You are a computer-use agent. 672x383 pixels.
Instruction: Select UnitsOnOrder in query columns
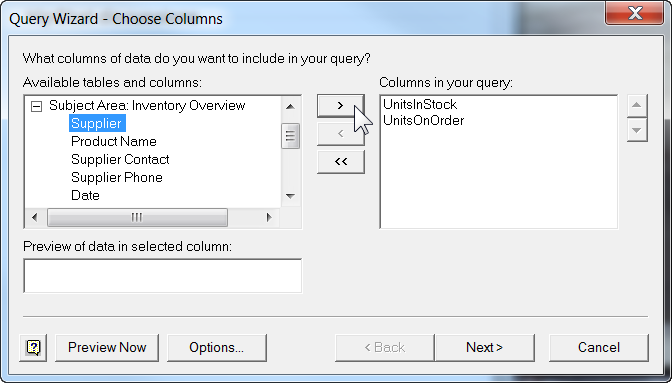(x=423, y=120)
